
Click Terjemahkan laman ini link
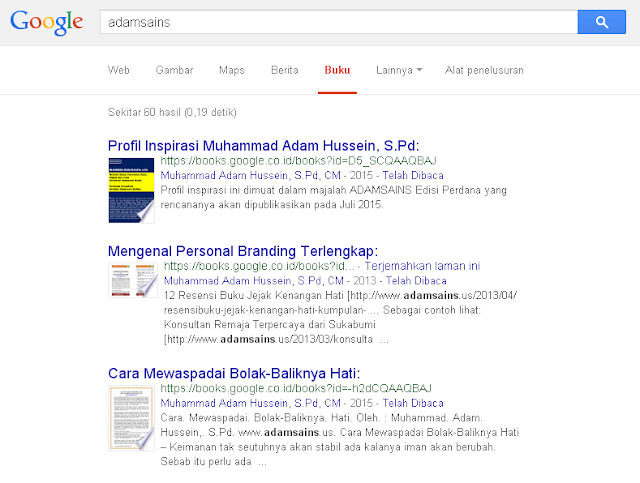tap(422, 266)
